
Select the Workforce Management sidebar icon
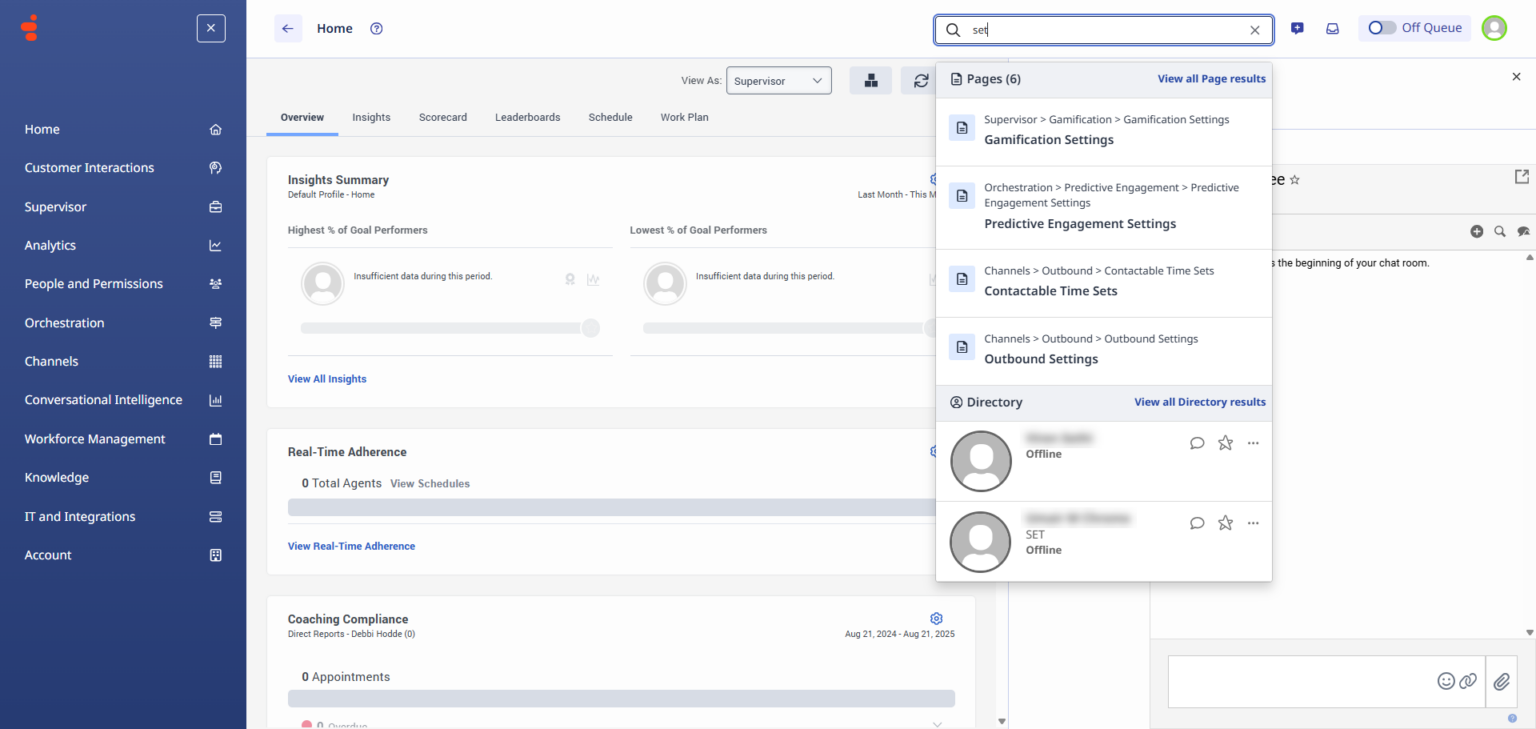click(x=215, y=438)
